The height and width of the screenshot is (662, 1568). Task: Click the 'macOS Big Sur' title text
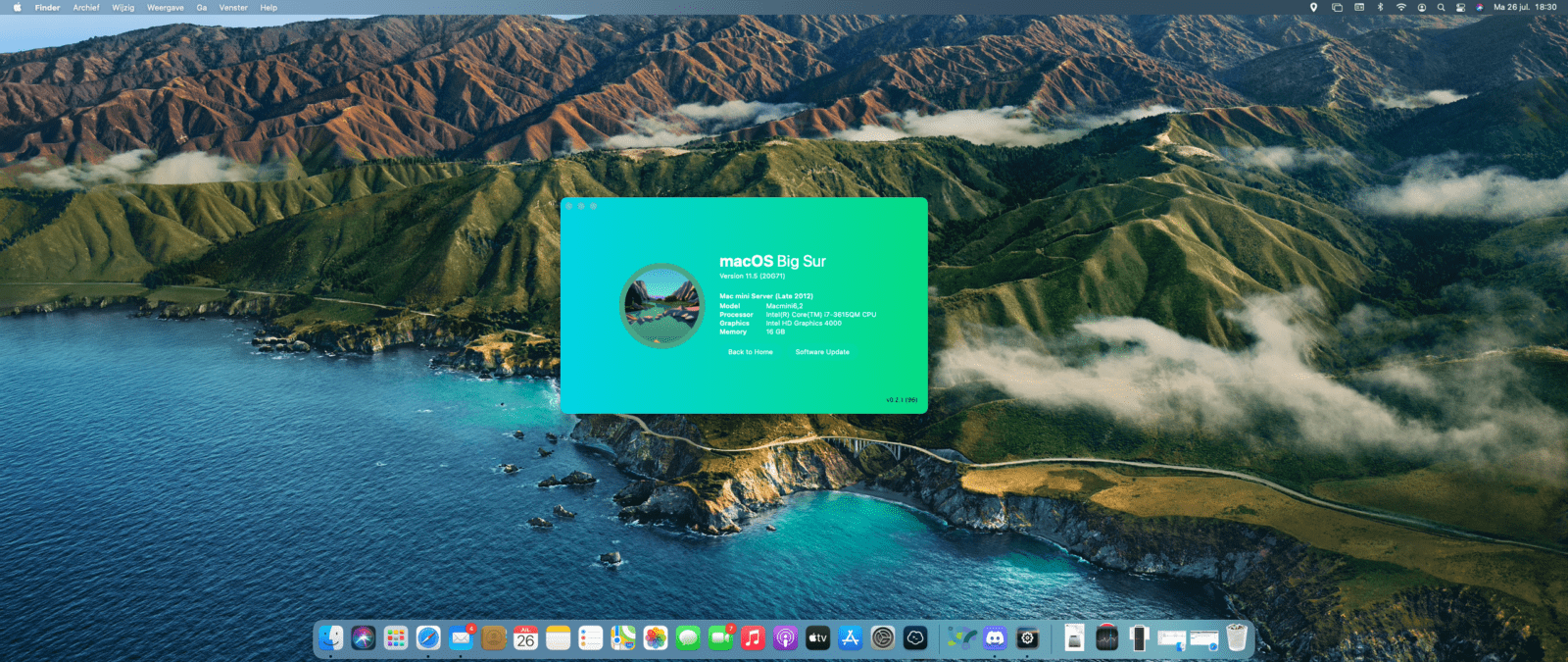pos(772,261)
